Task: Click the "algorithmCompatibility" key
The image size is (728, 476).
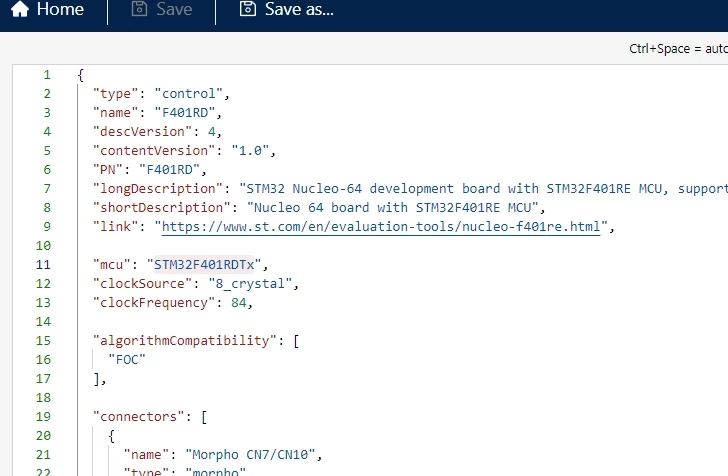Action: (185, 341)
